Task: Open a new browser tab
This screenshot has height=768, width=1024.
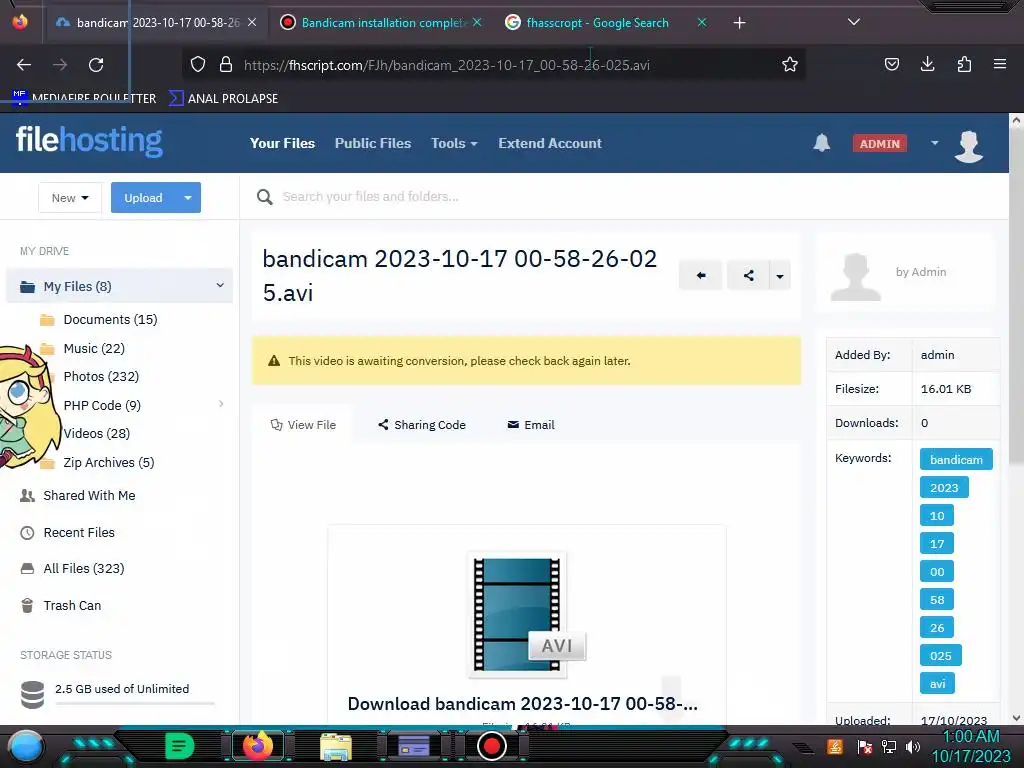Action: (739, 23)
